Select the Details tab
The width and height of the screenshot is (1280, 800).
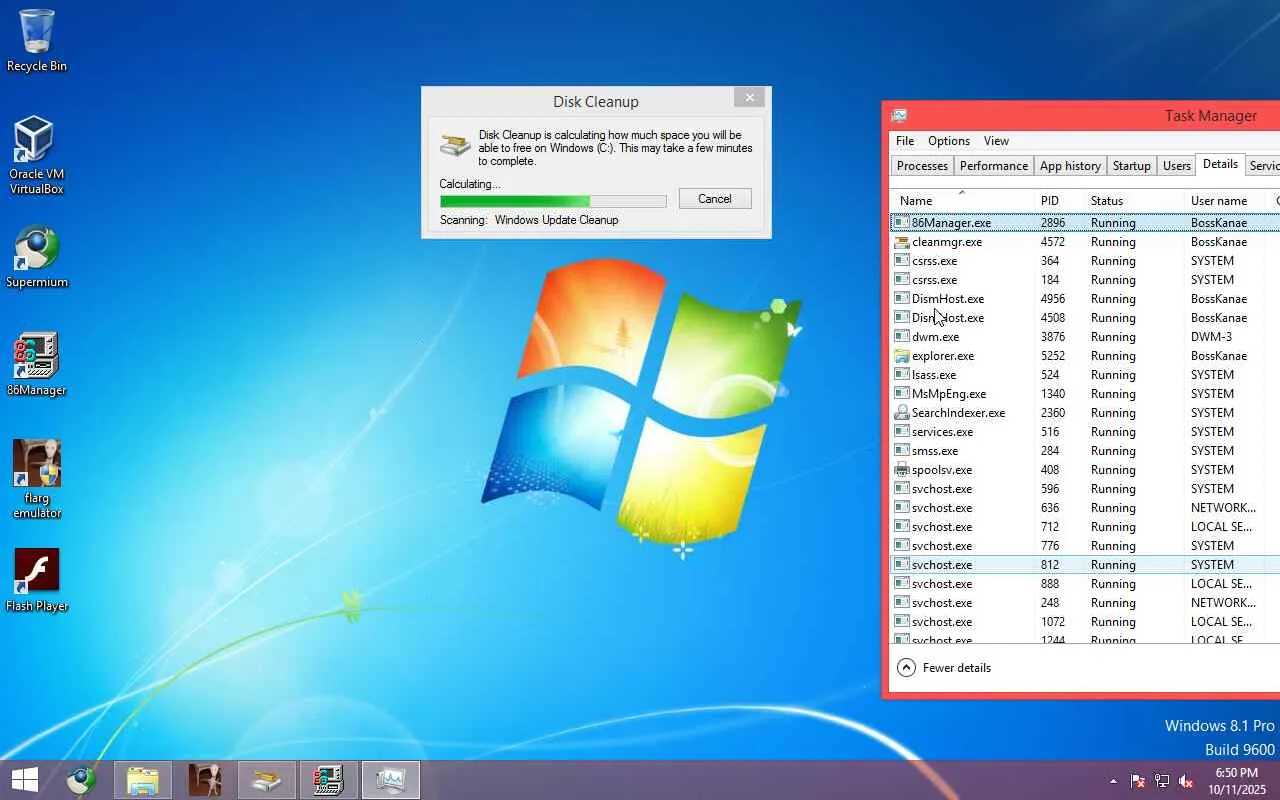(1220, 164)
